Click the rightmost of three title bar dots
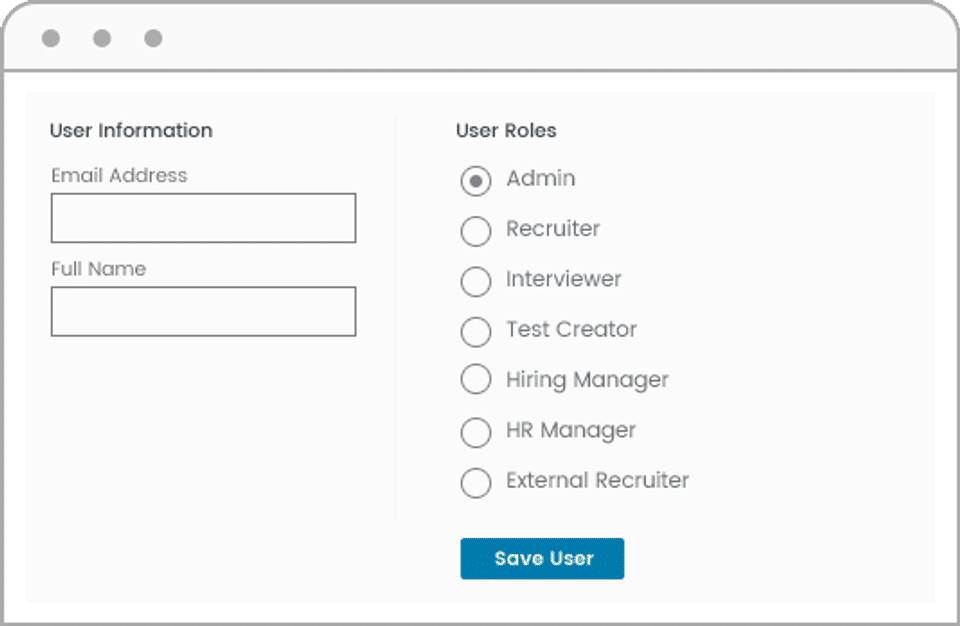The image size is (960, 626). tap(153, 38)
